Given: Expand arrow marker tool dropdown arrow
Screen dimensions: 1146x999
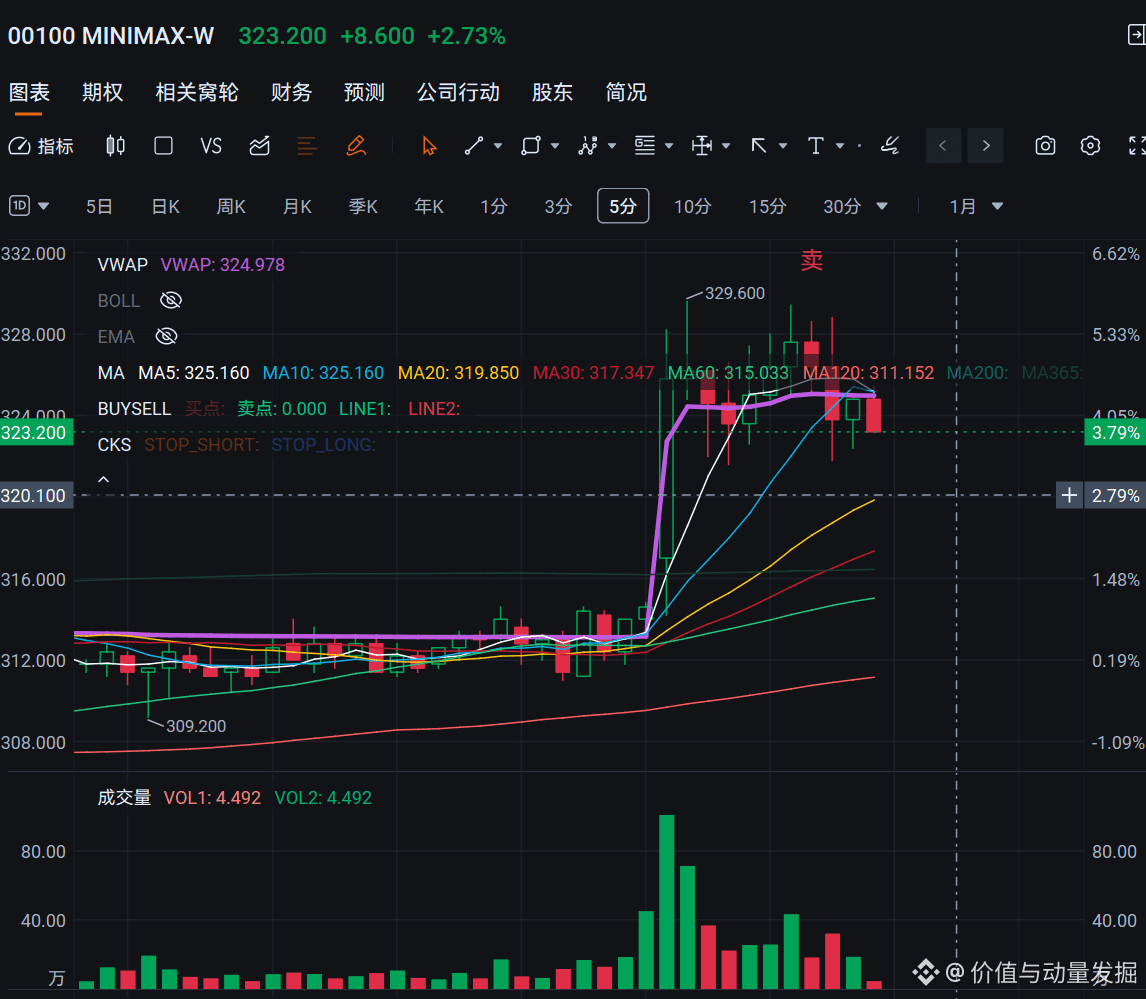Looking at the screenshot, I should coord(783,146).
